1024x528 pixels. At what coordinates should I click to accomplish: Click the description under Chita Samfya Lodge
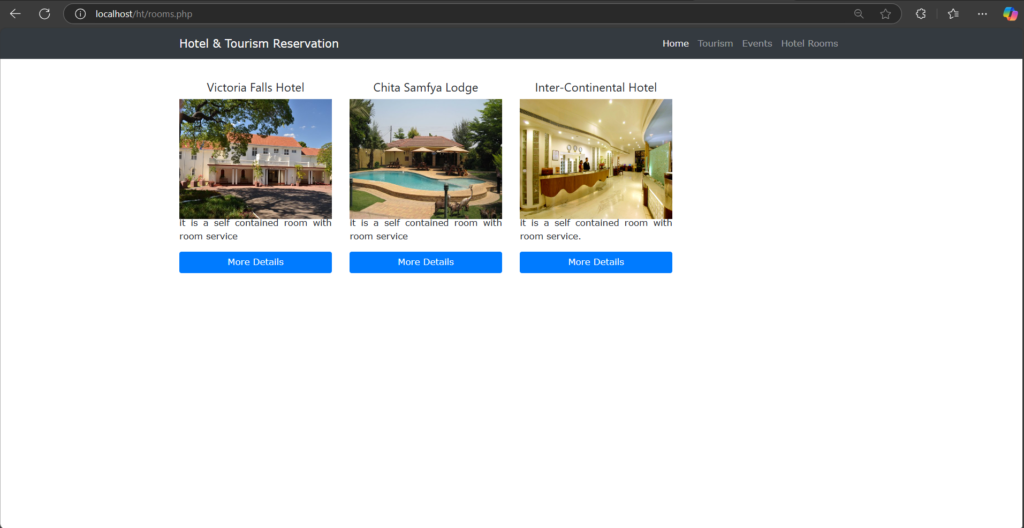[x=426, y=229]
